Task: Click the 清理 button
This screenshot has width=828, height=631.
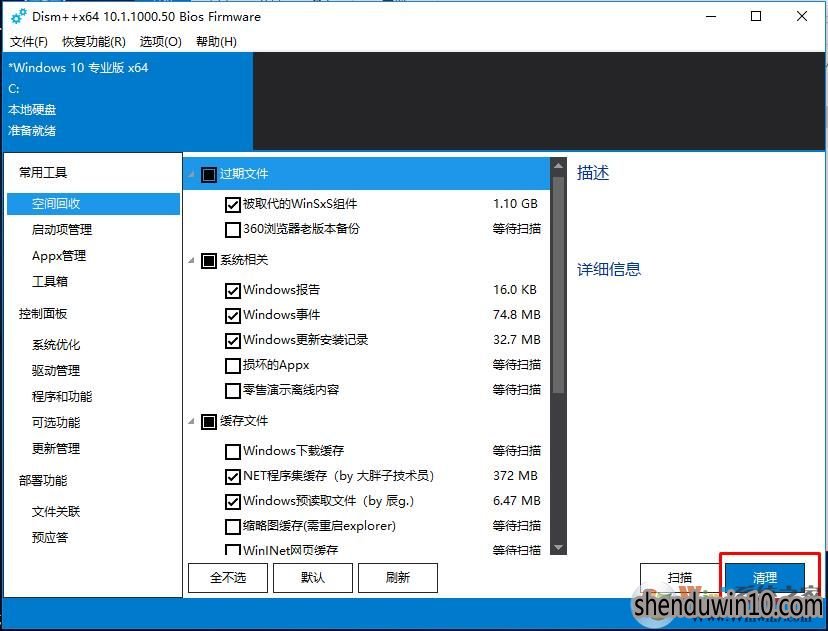Action: point(765,578)
